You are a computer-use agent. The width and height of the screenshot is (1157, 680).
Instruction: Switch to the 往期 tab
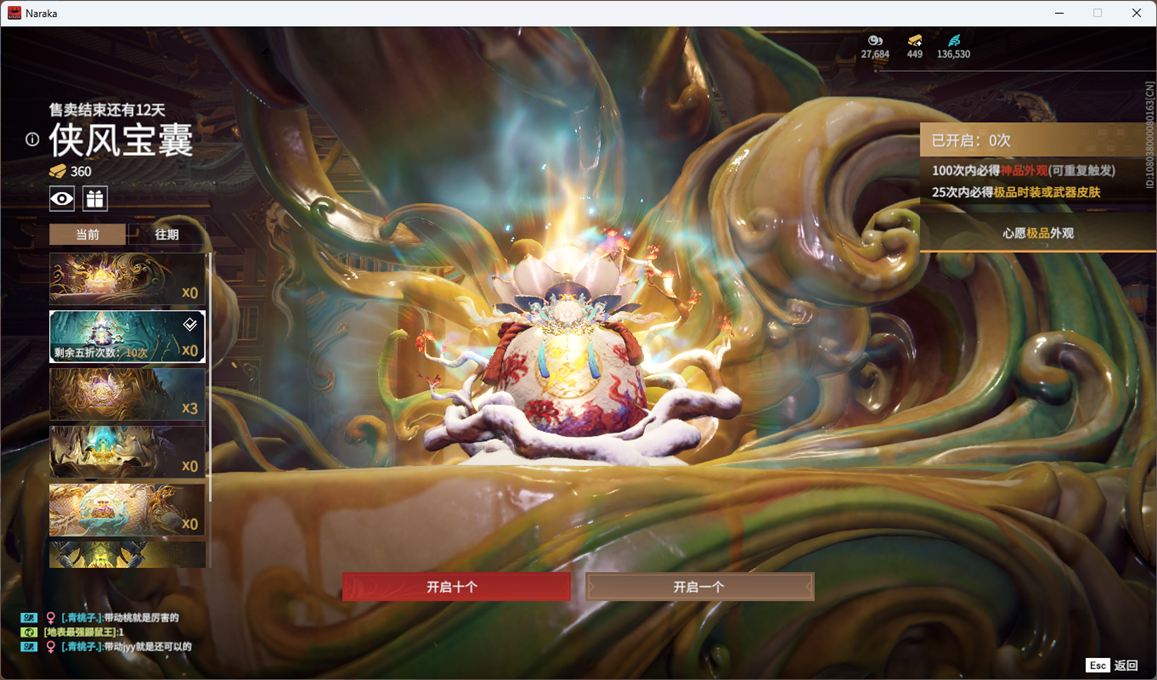(167, 234)
